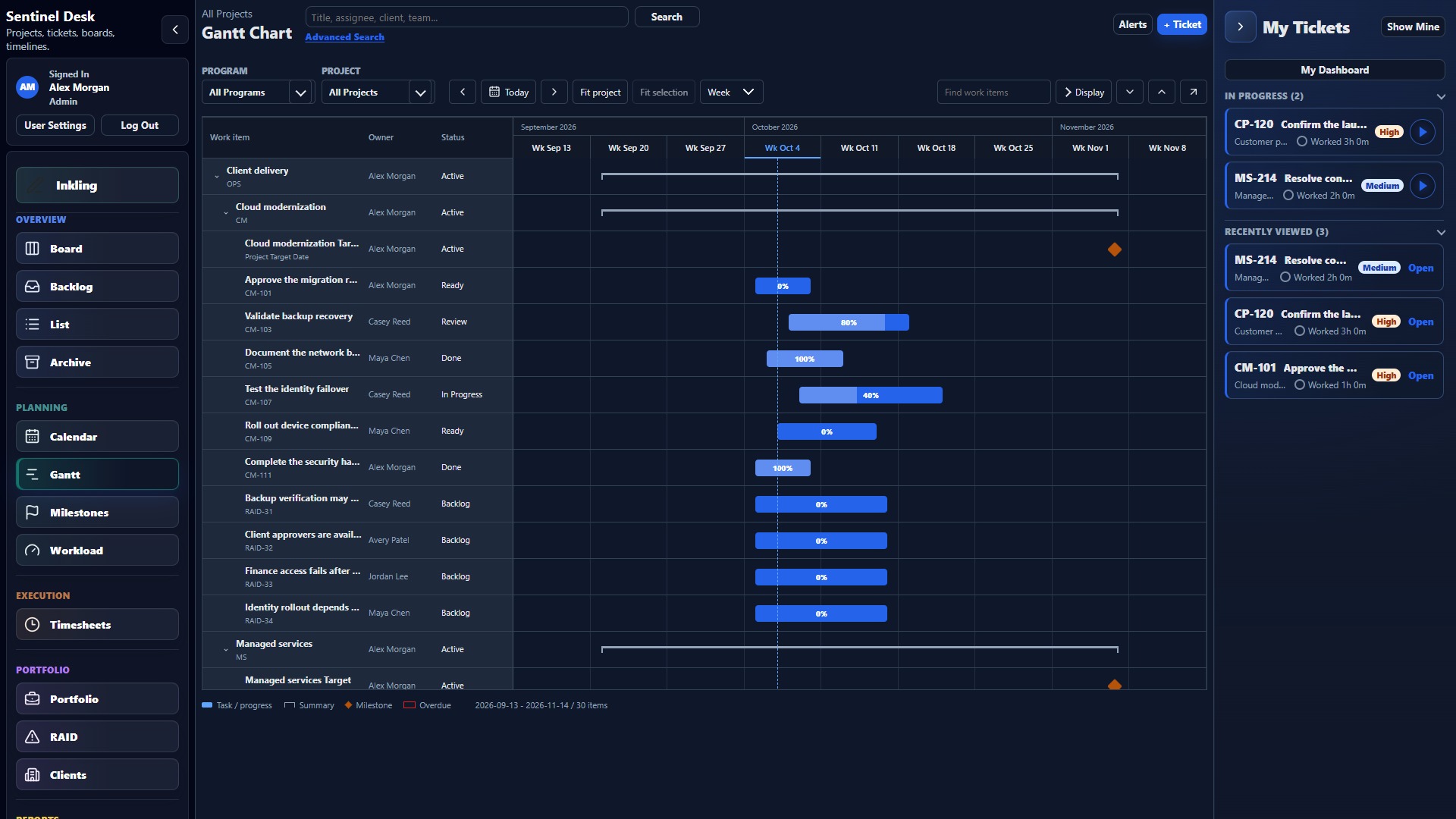
Task: Open the Backlog inbox icon
Action: [x=33, y=287]
